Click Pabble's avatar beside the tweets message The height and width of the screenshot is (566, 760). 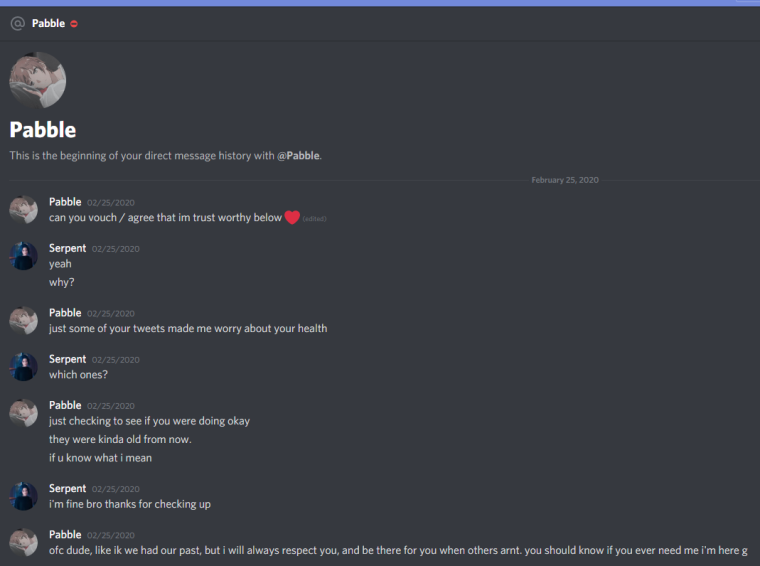(23, 320)
